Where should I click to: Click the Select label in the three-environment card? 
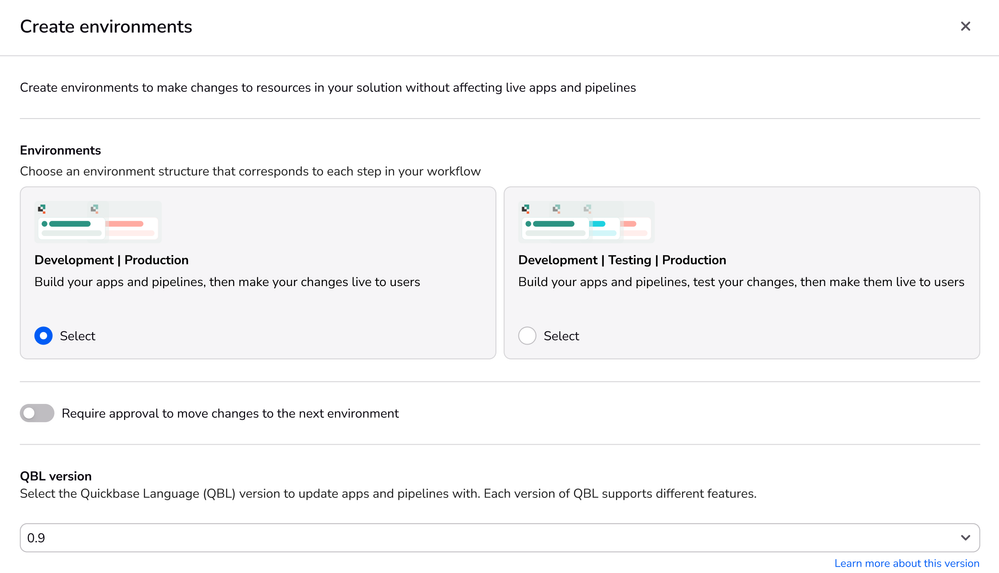[x=561, y=336]
